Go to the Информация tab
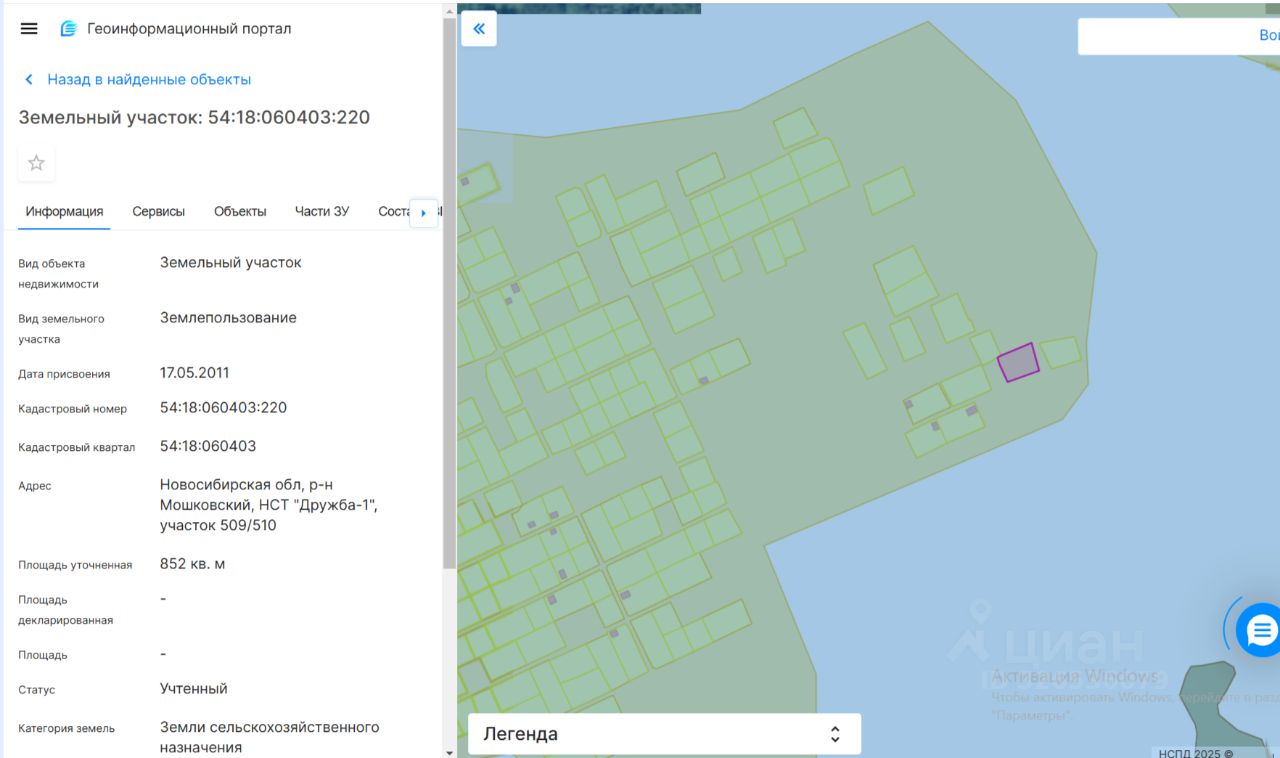 coord(64,212)
